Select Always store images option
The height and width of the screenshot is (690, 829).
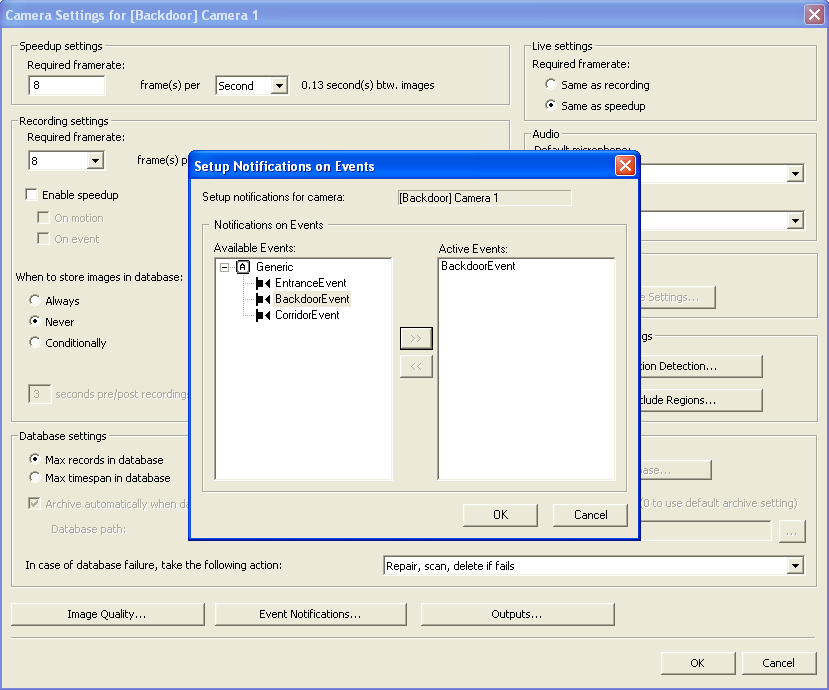(x=36, y=301)
